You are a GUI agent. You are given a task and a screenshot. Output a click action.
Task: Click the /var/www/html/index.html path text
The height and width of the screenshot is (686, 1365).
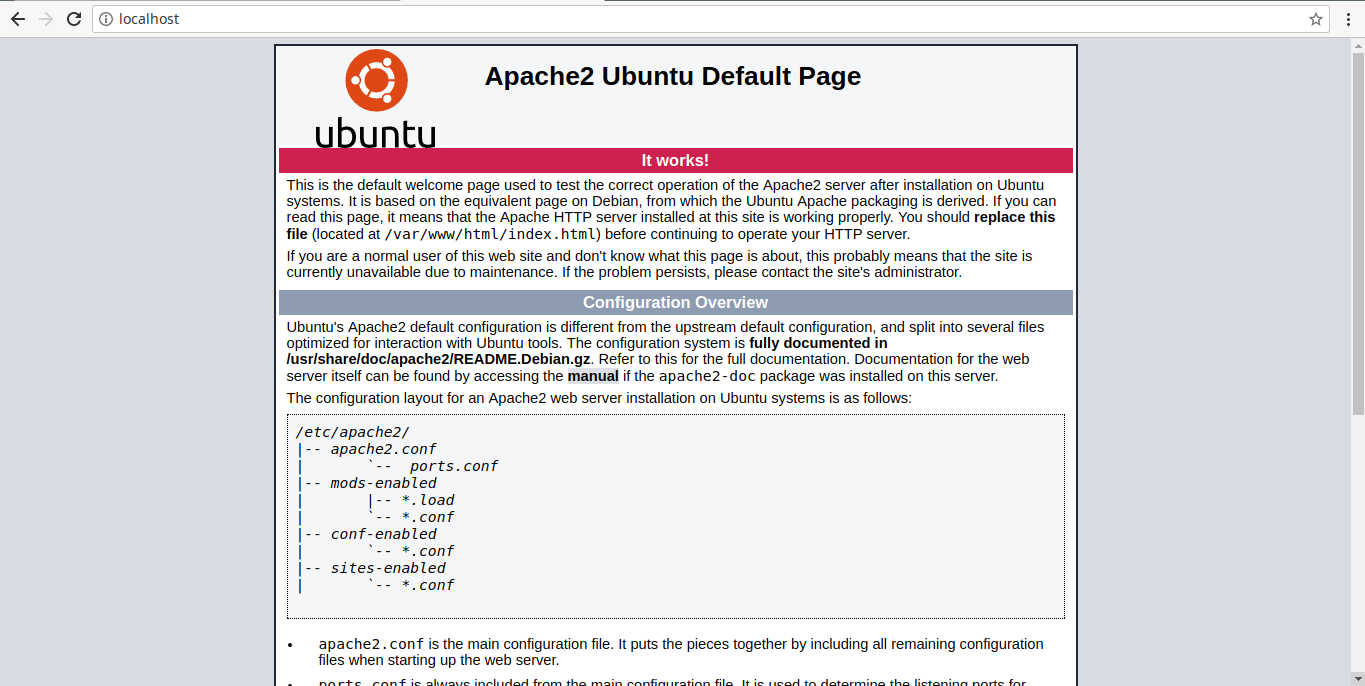coord(492,234)
